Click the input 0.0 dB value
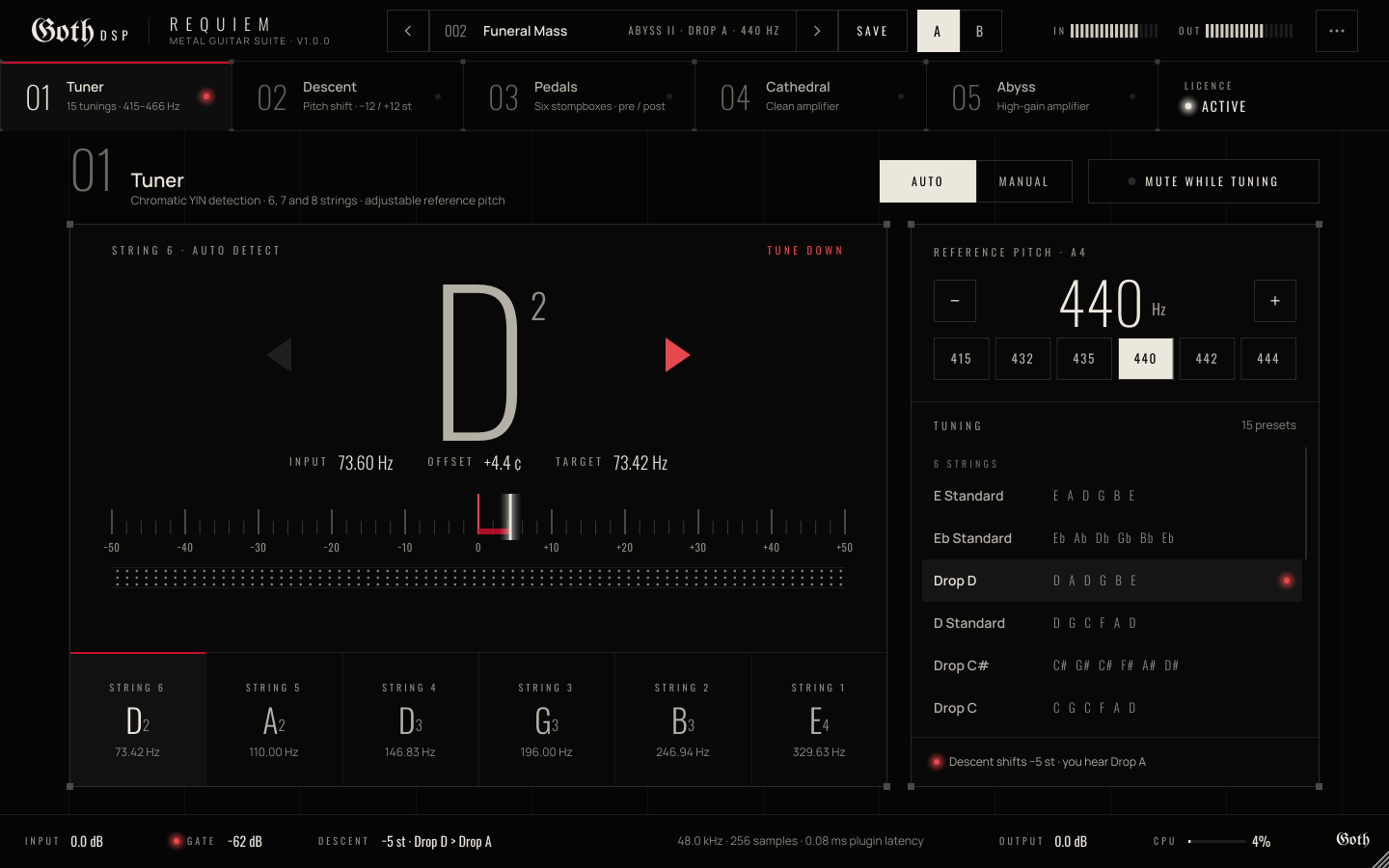 click(x=87, y=841)
